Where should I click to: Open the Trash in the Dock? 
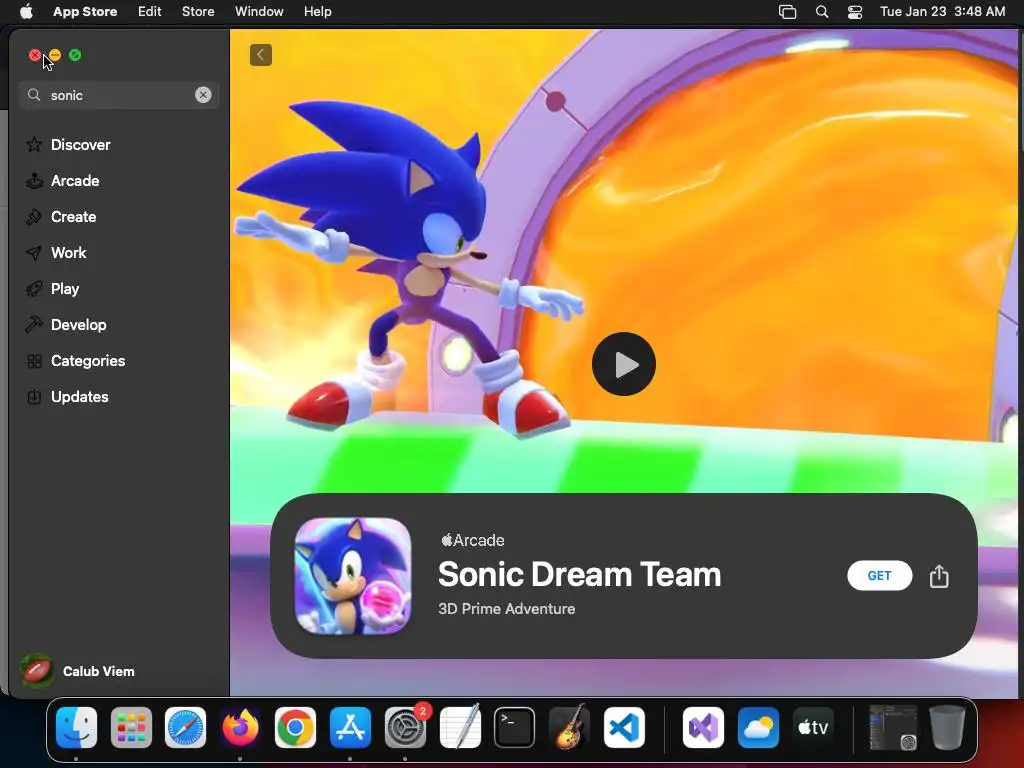click(948, 727)
